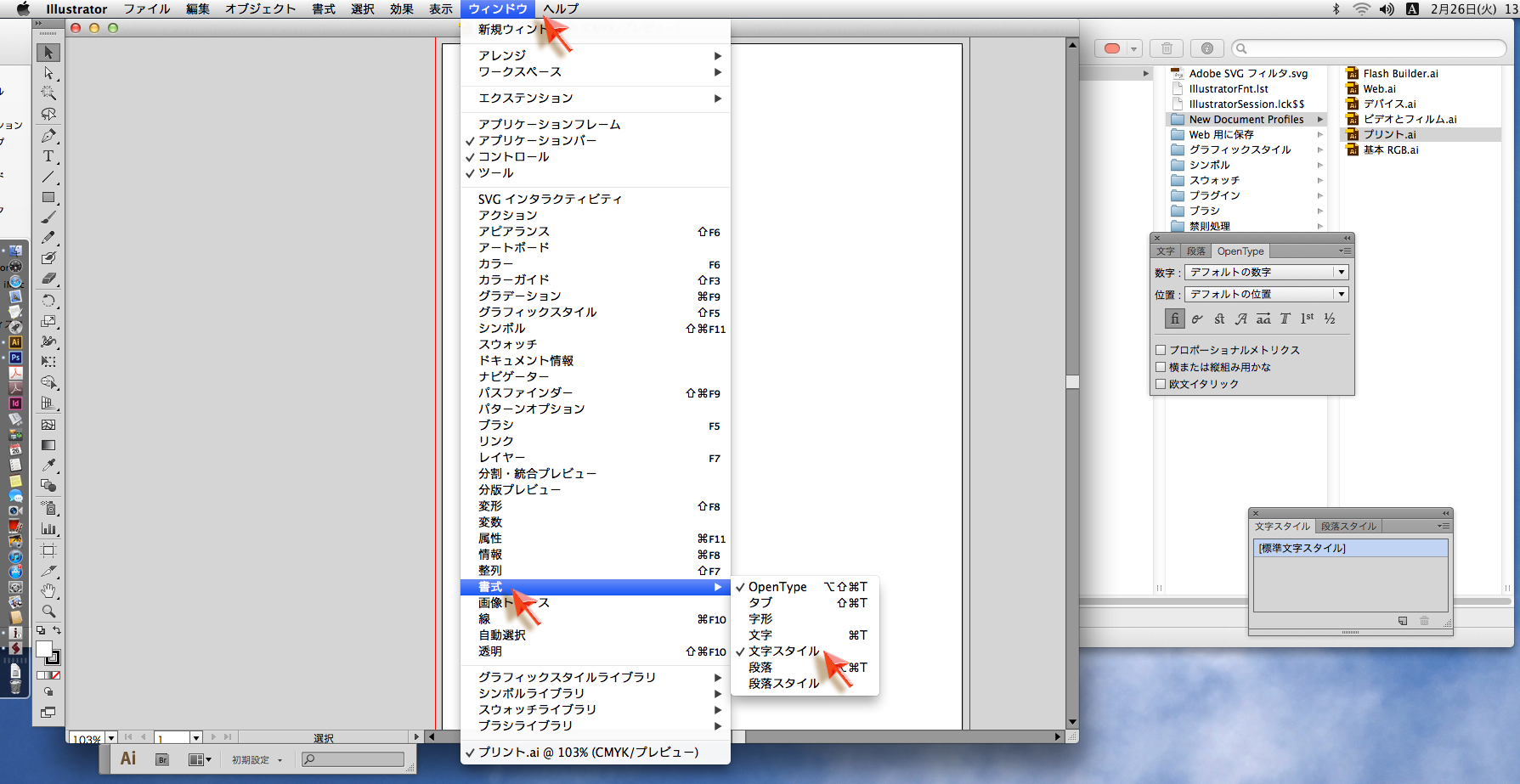1520x784 pixels.
Task: Select the Type tool
Action: point(48,156)
